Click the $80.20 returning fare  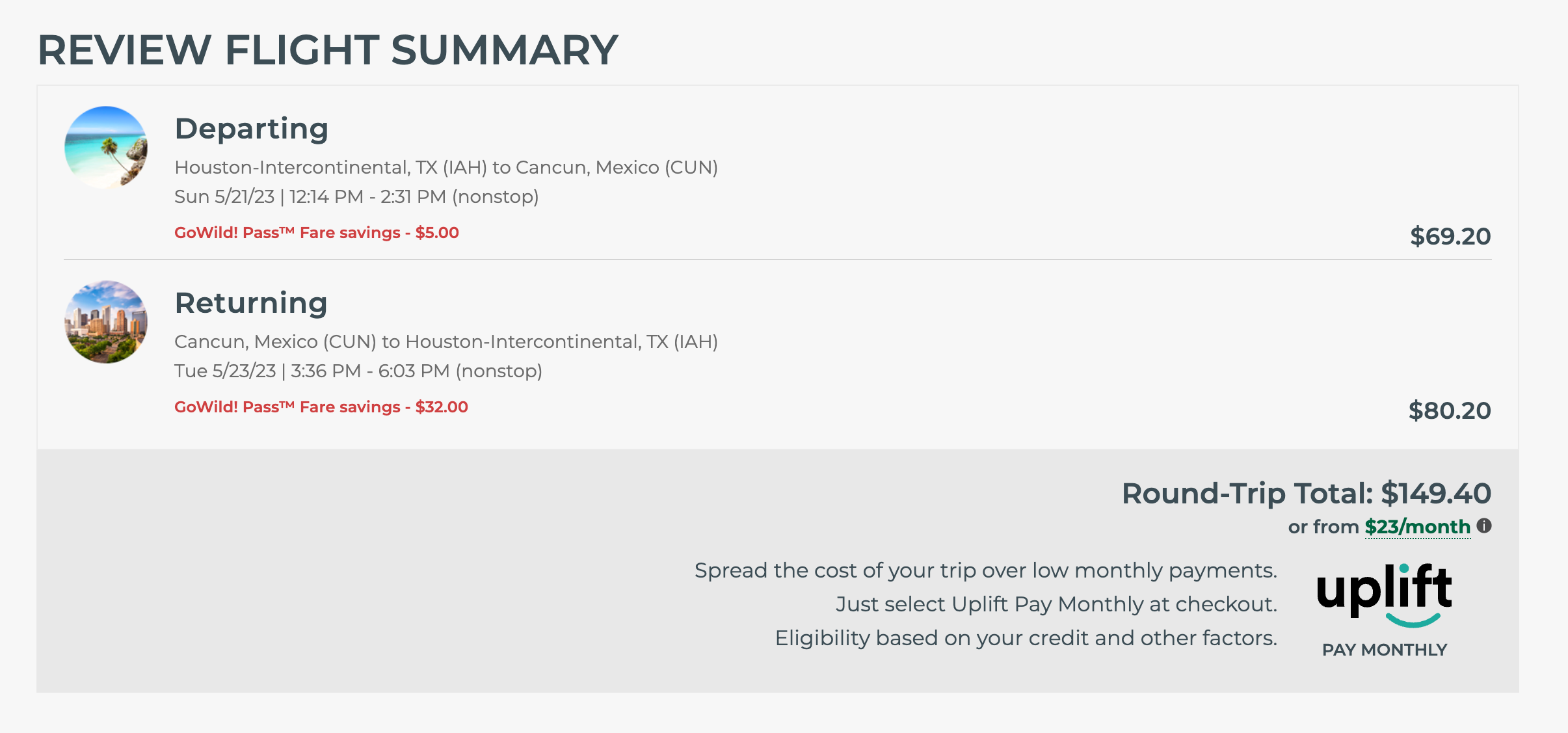1450,410
